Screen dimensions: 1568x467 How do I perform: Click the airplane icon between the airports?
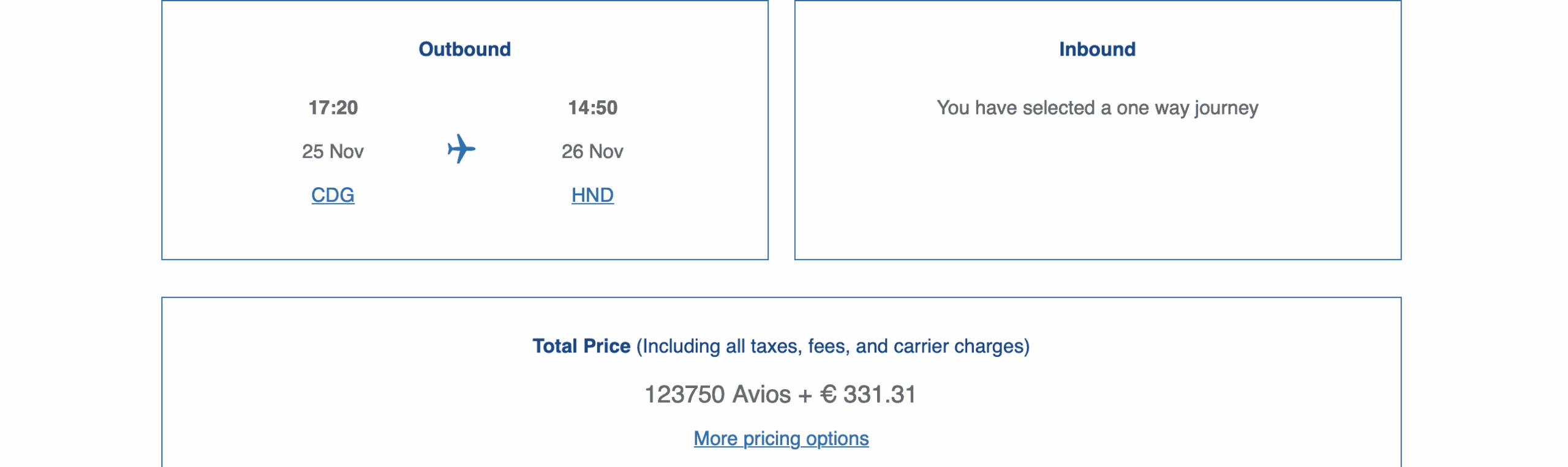461,149
